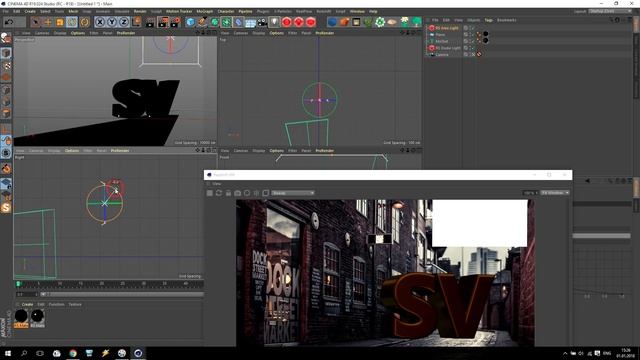
Task: Click the timeline playhead marker at frame 0
Action: pyautogui.click(x=18, y=284)
